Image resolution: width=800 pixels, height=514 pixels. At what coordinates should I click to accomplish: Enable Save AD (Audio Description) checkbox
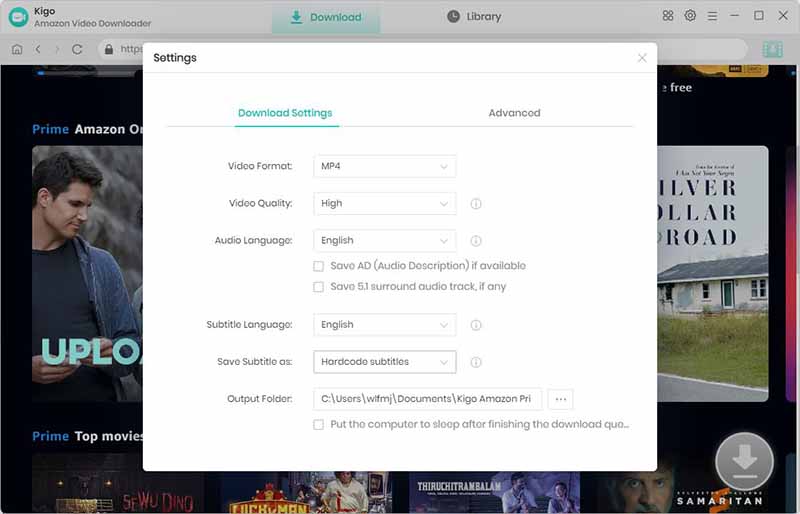tap(318, 266)
